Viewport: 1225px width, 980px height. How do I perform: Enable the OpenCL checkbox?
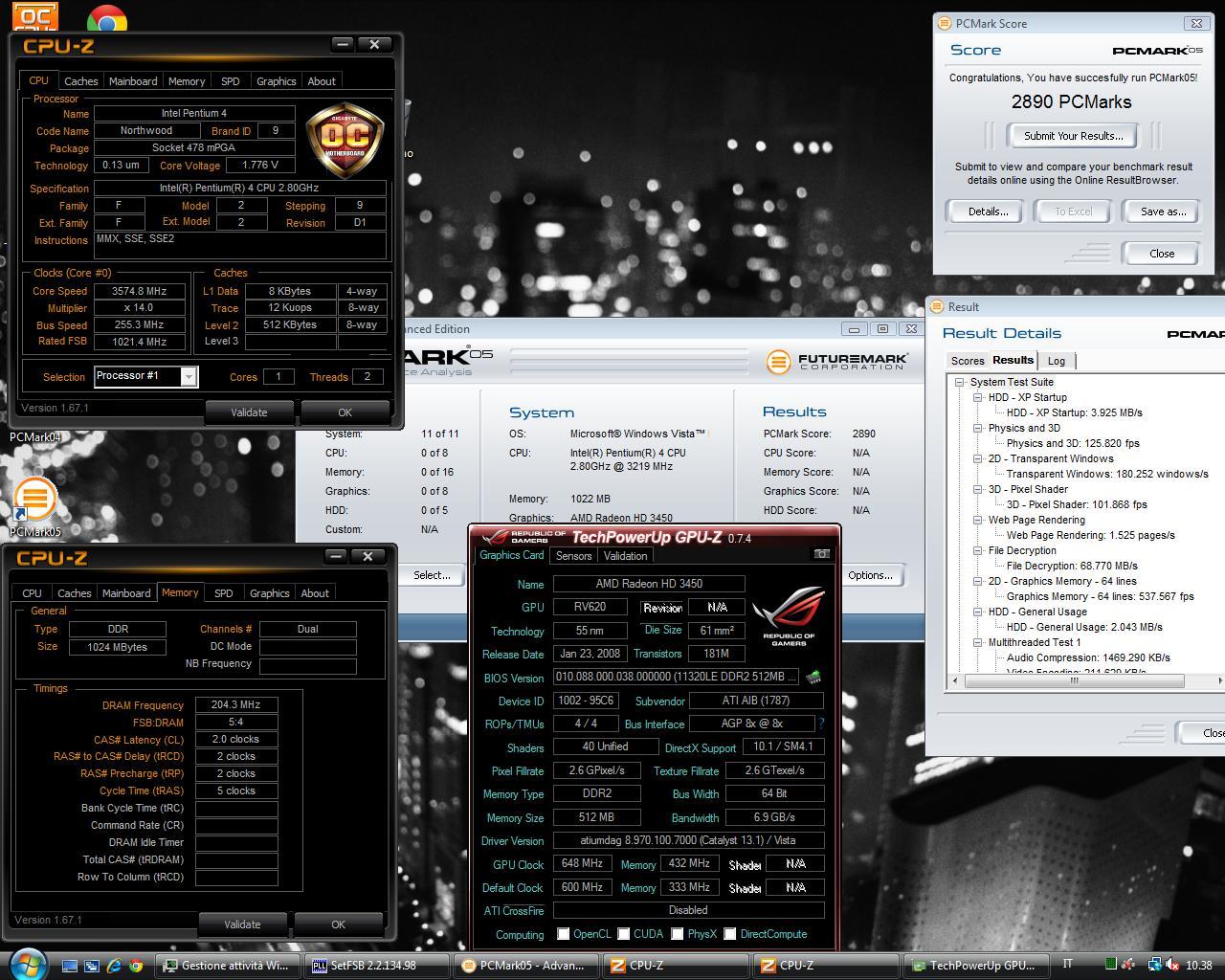tap(564, 934)
